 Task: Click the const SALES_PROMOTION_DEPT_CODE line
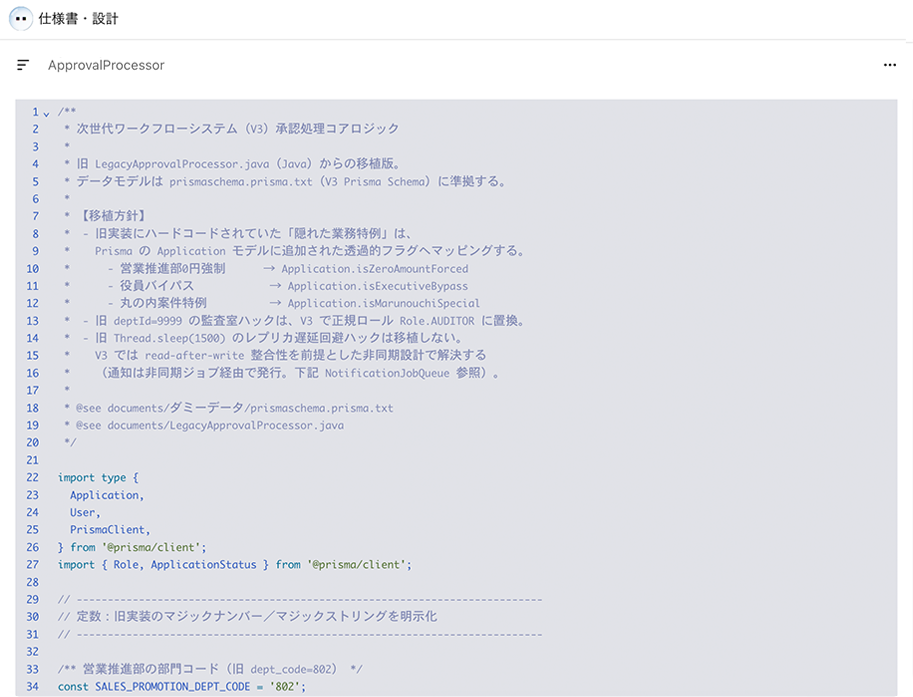[x=182, y=687]
